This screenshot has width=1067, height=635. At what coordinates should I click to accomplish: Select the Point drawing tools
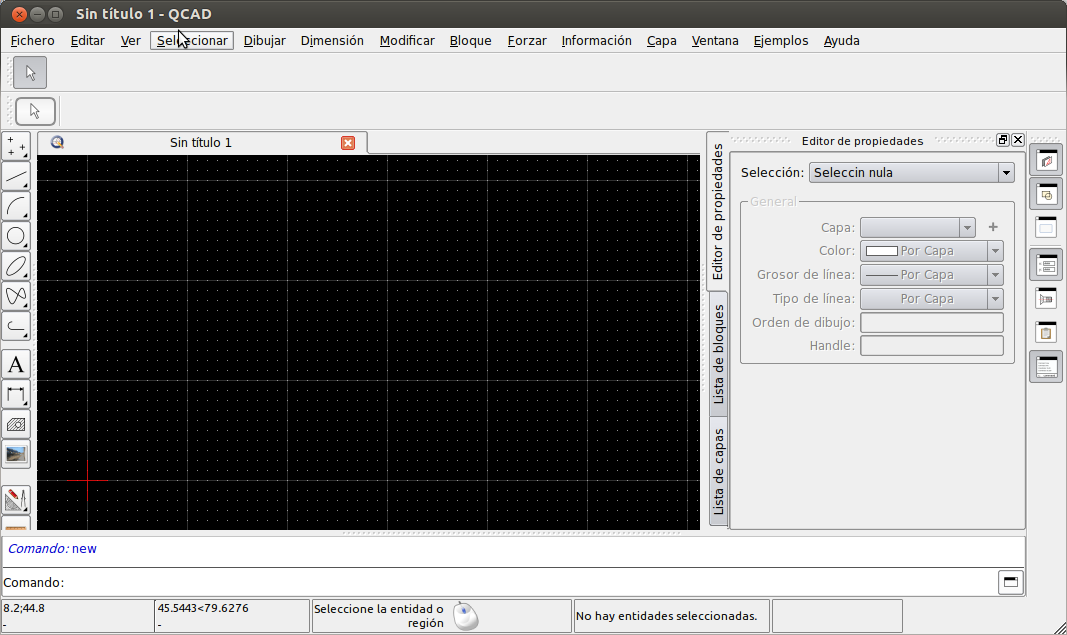16,147
